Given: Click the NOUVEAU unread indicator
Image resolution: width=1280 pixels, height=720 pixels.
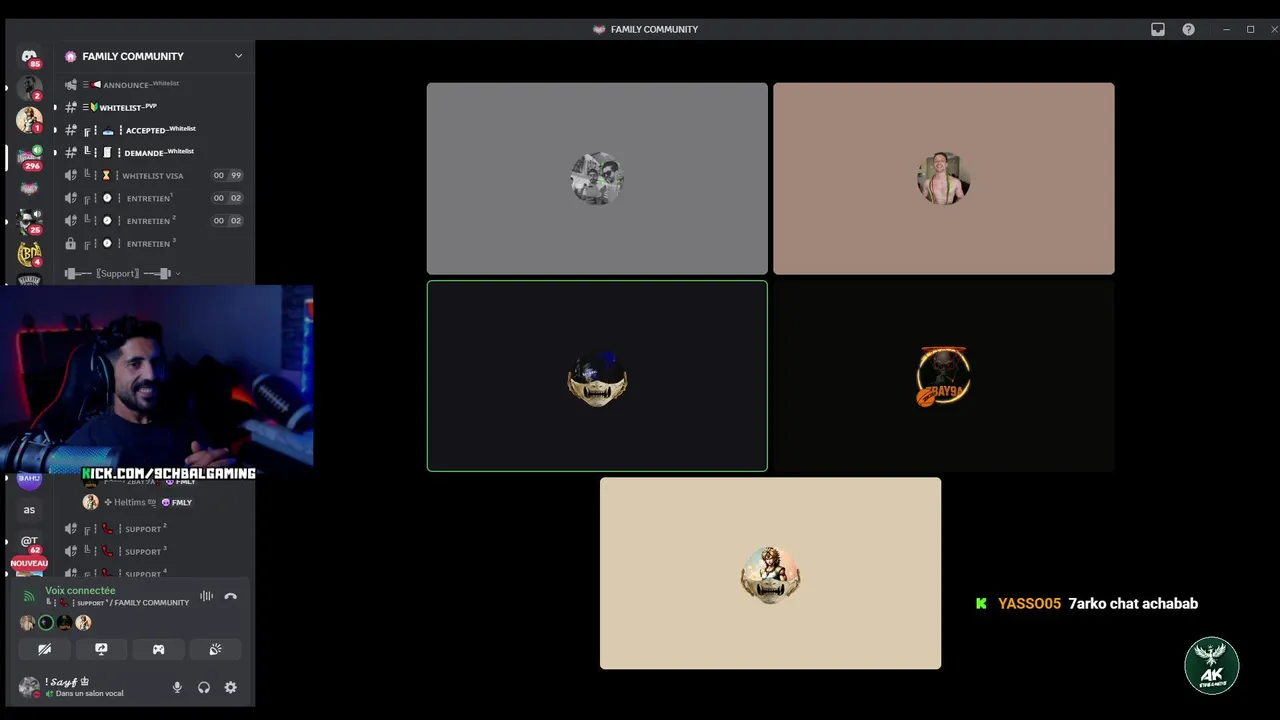Looking at the screenshot, I should point(29,563).
